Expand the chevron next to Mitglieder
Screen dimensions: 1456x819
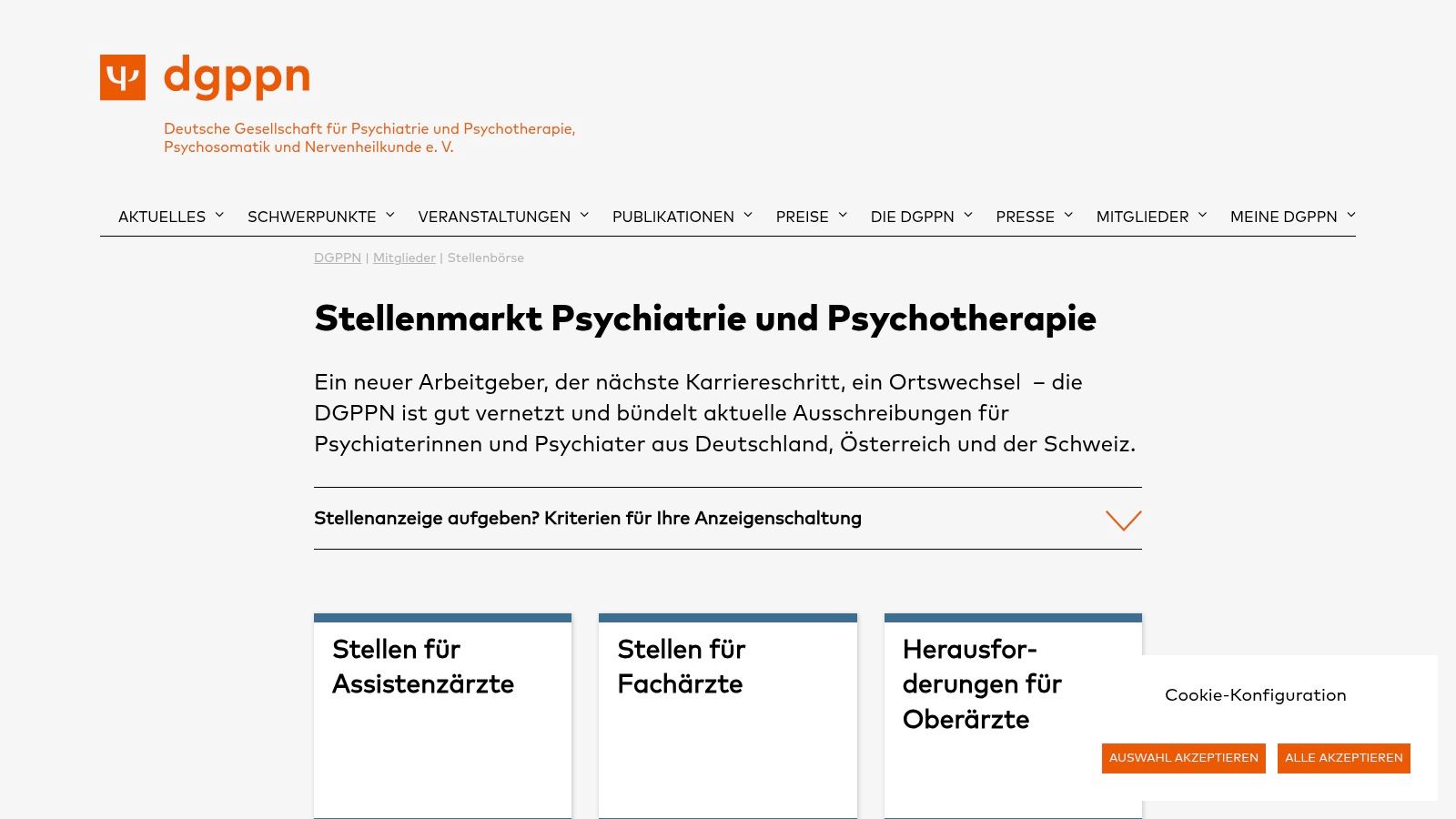pyautogui.click(x=1202, y=216)
